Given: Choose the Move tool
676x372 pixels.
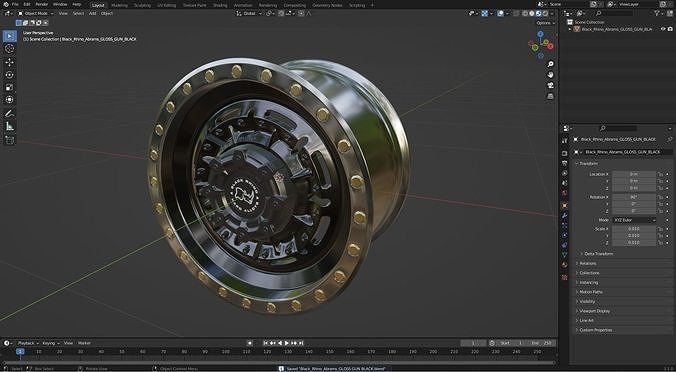Looking at the screenshot, I should coord(9,62).
